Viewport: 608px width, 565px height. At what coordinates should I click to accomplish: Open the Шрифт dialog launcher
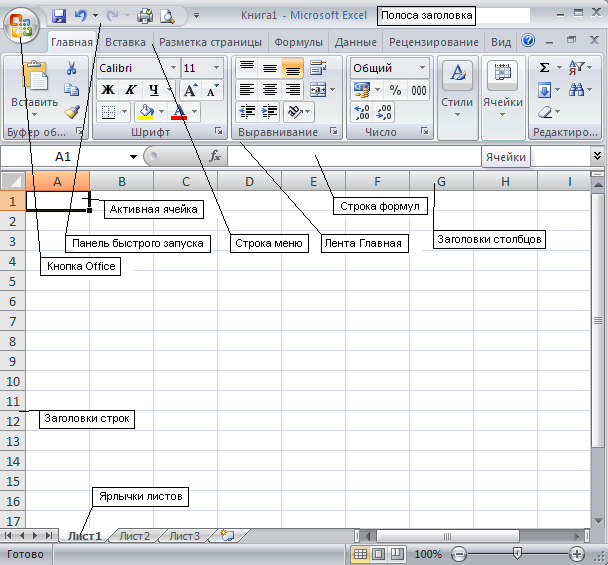click(219, 131)
